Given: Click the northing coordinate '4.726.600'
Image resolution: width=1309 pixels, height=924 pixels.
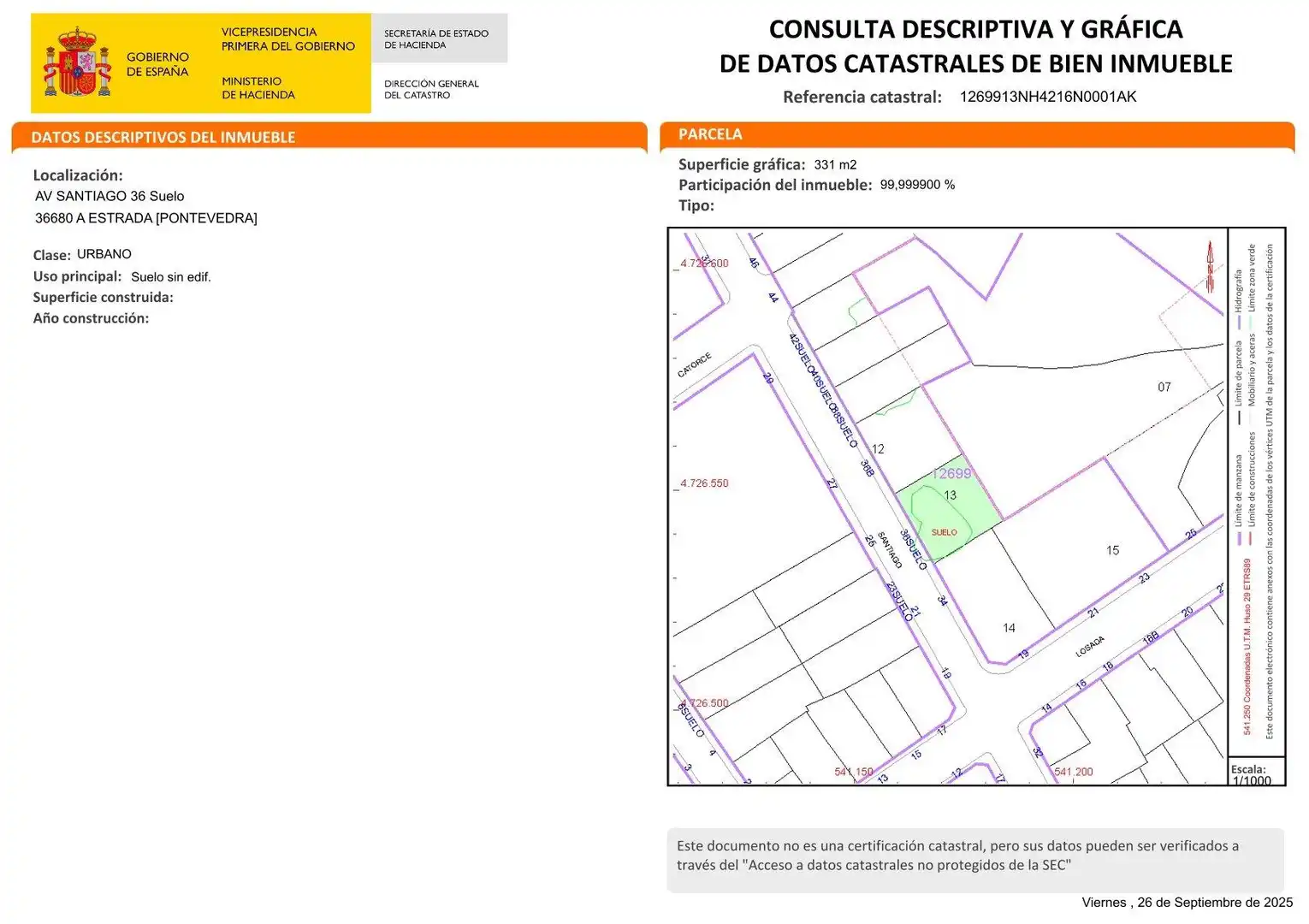Looking at the screenshot, I should click(704, 264).
